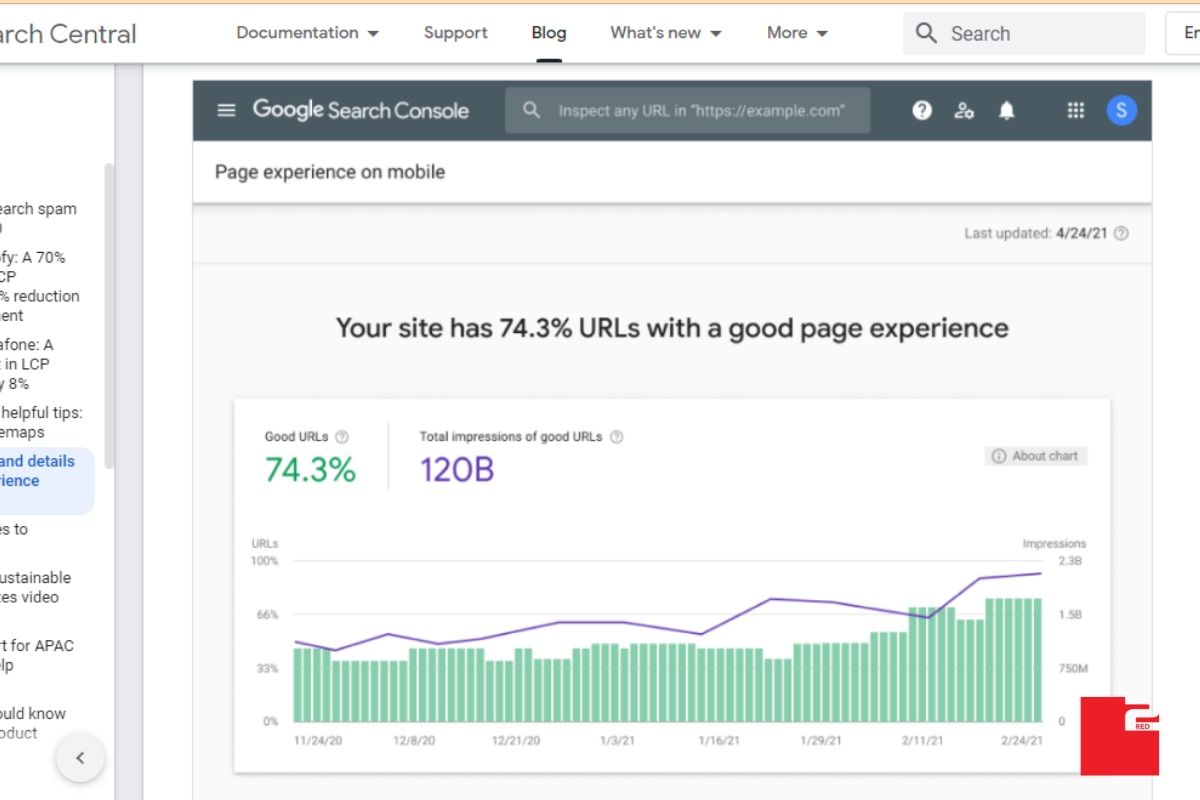Expand the More dropdown menu
Image resolution: width=1200 pixels, height=800 pixels.
click(x=798, y=33)
